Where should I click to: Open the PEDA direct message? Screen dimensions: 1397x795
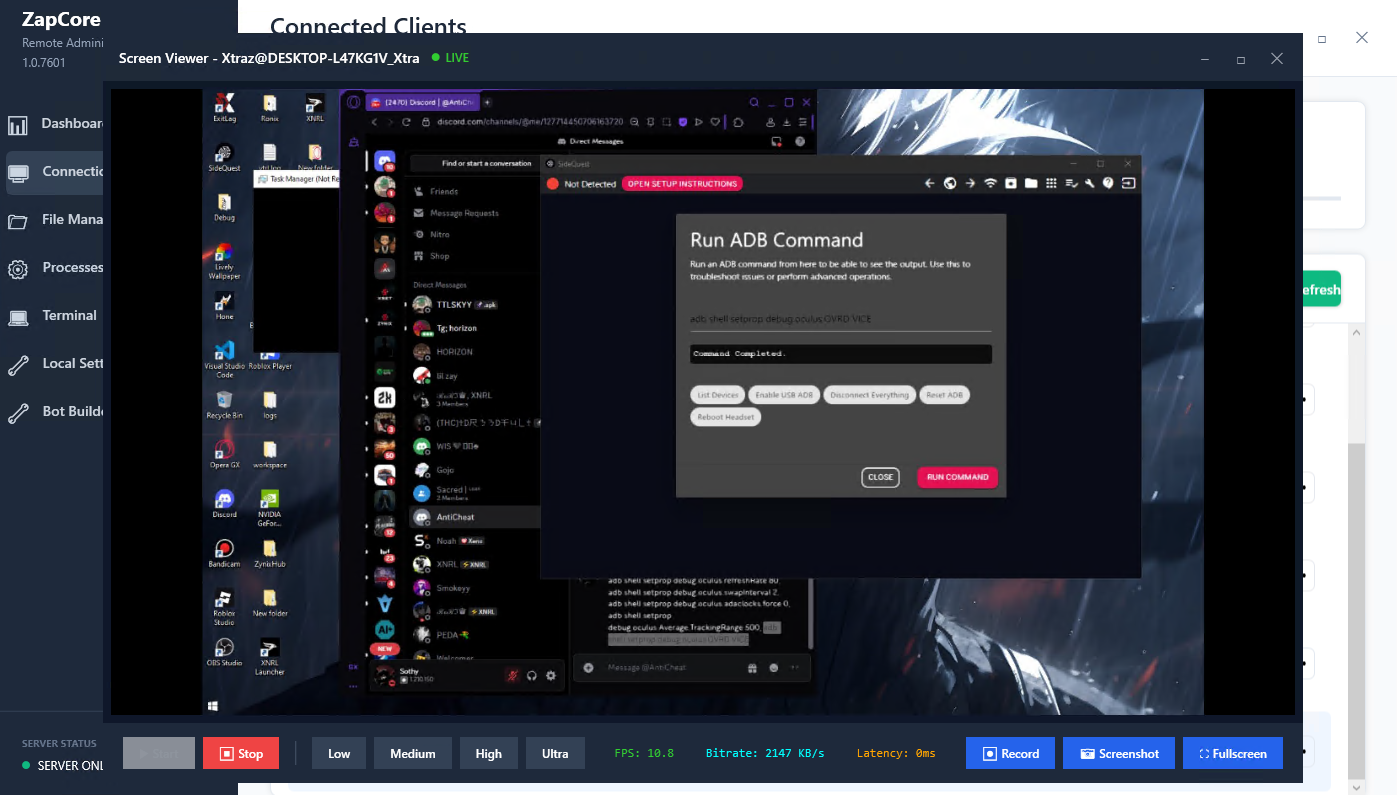474,635
